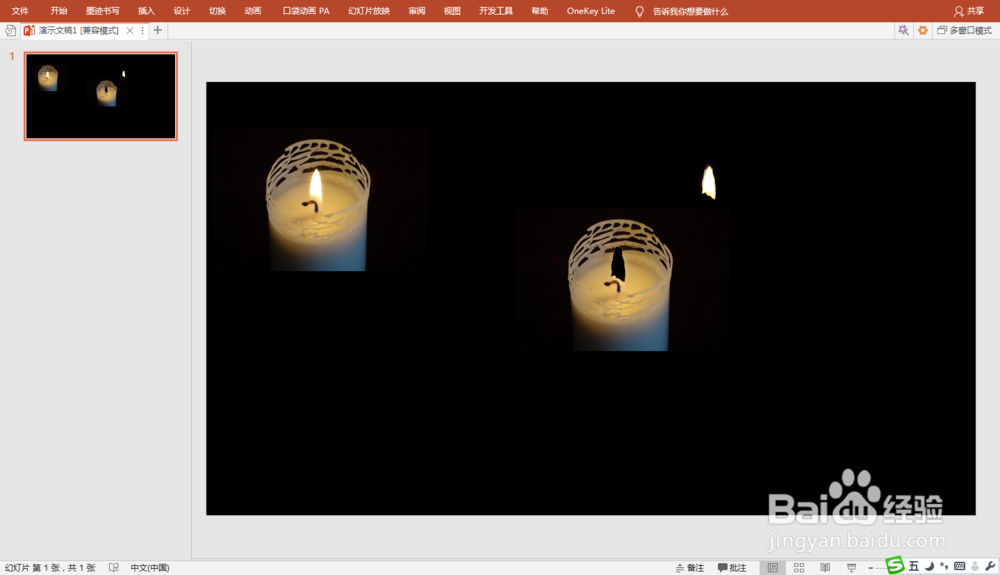
Task: Switch to the 设计 tab
Action: point(182,11)
